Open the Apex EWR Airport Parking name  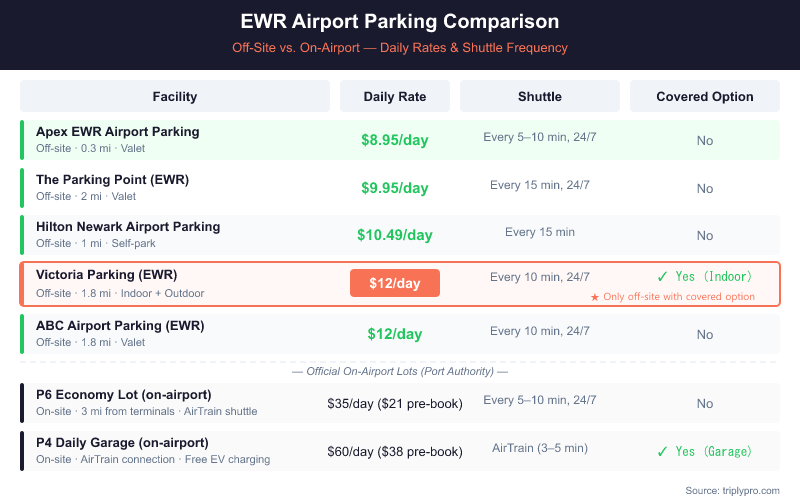pos(117,132)
